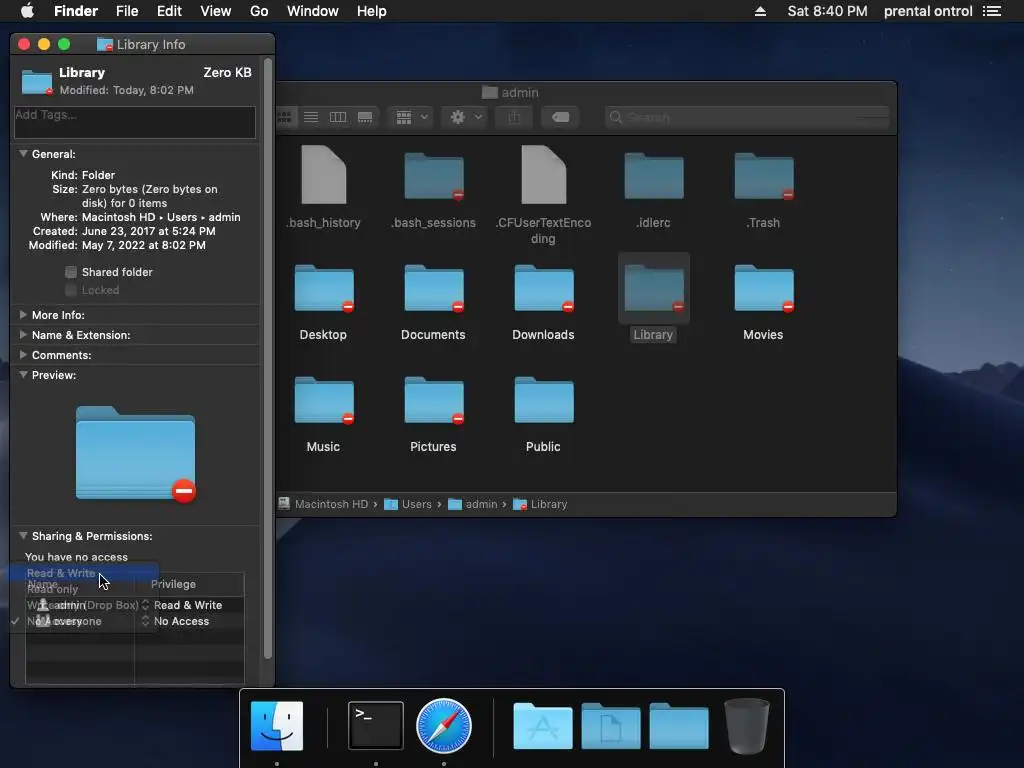The width and height of the screenshot is (1024, 768).
Task: Open the Edit menu
Action: pyautogui.click(x=169, y=11)
